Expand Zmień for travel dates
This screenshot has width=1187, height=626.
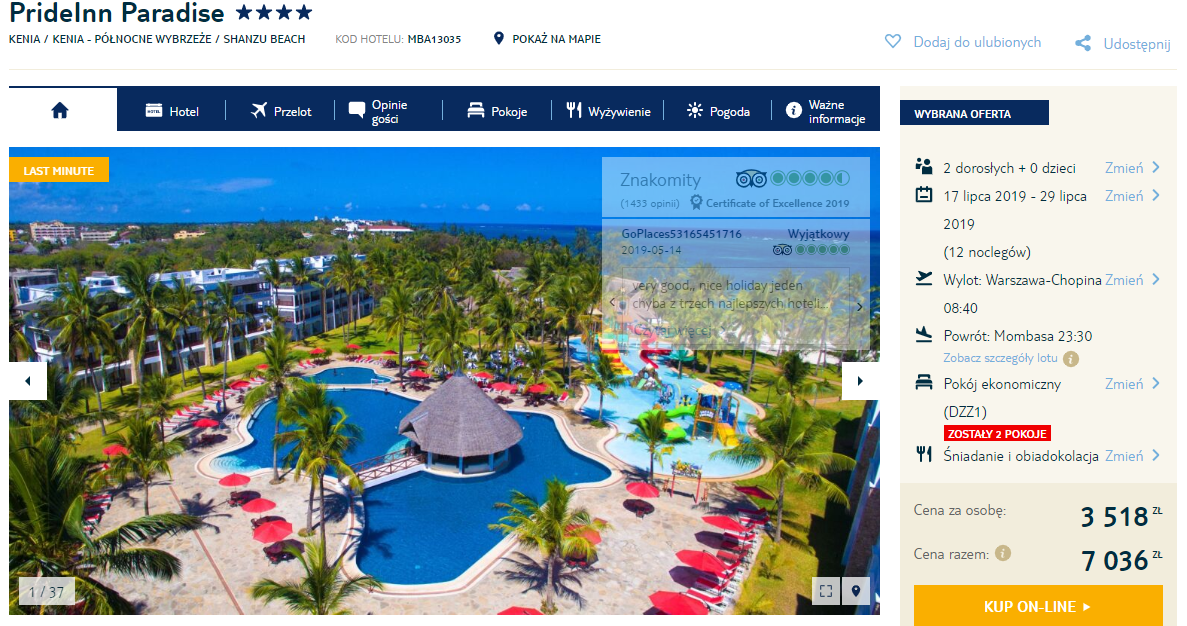point(1132,196)
